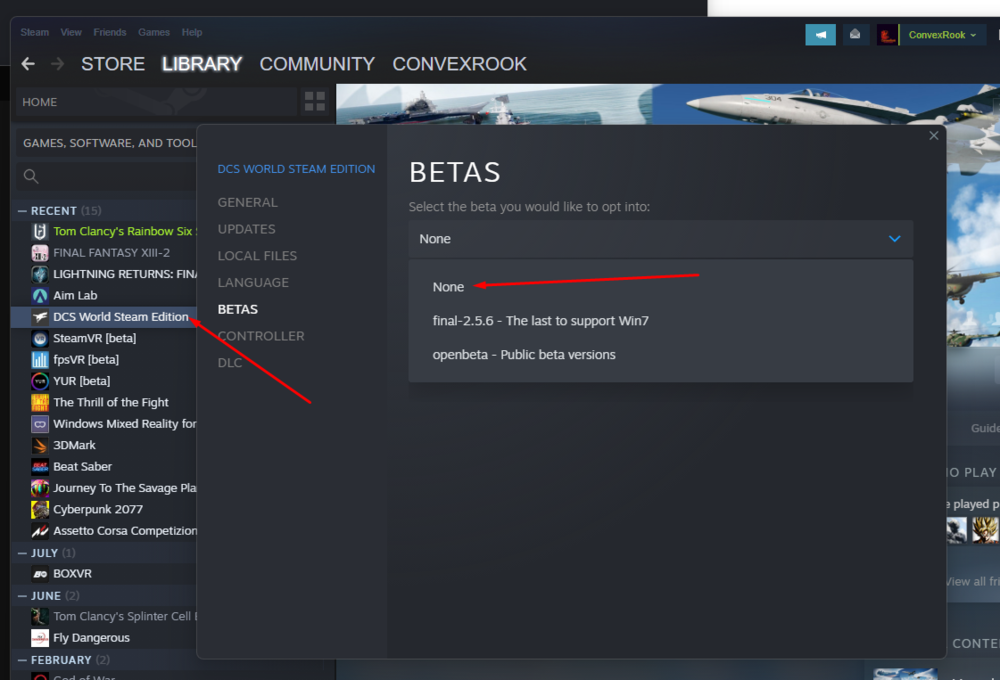The image size is (1000, 680).
Task: Open the CONVEXROOK profile section
Action: point(459,64)
